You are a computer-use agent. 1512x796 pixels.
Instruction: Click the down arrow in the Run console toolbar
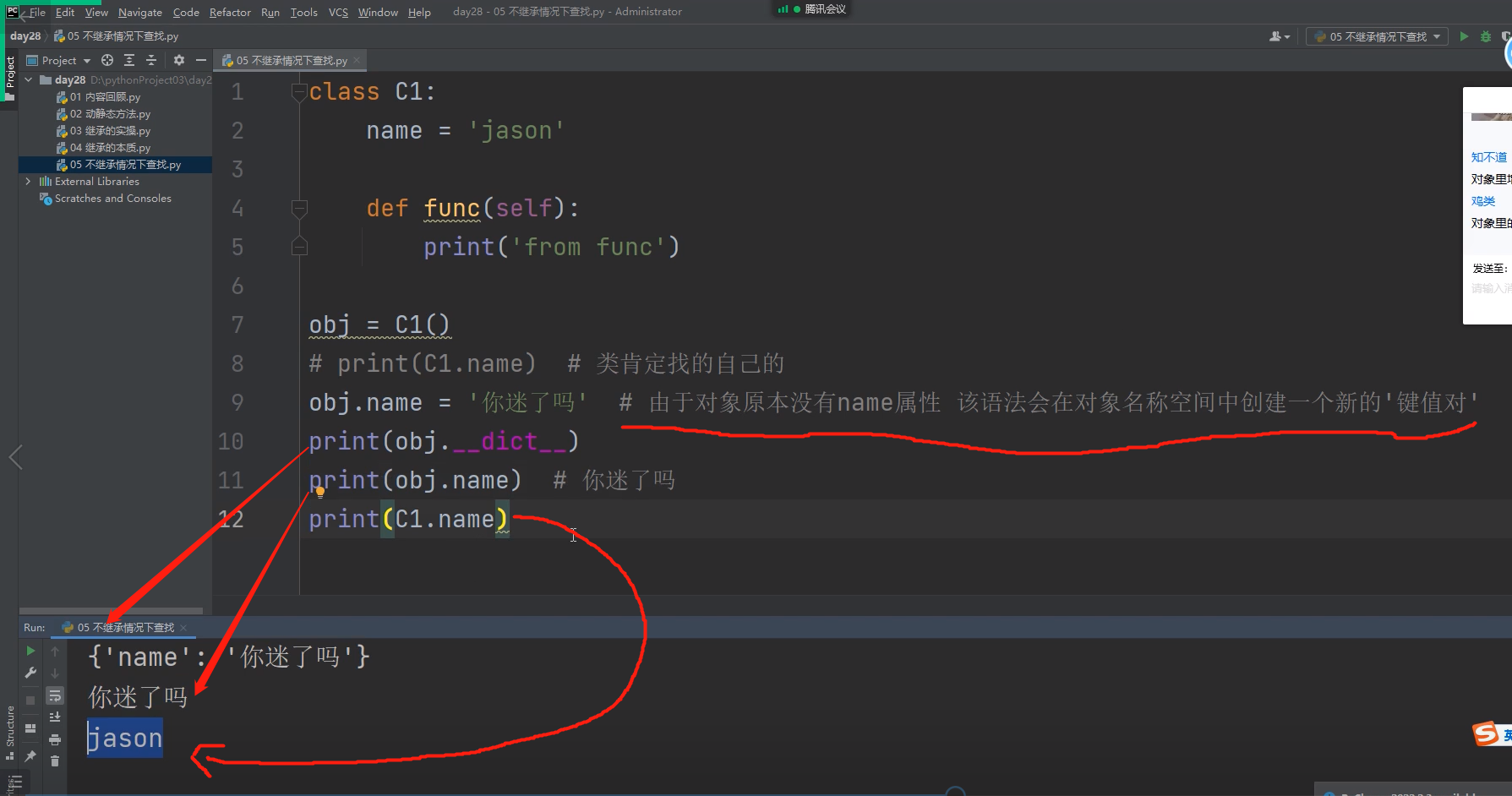[55, 673]
